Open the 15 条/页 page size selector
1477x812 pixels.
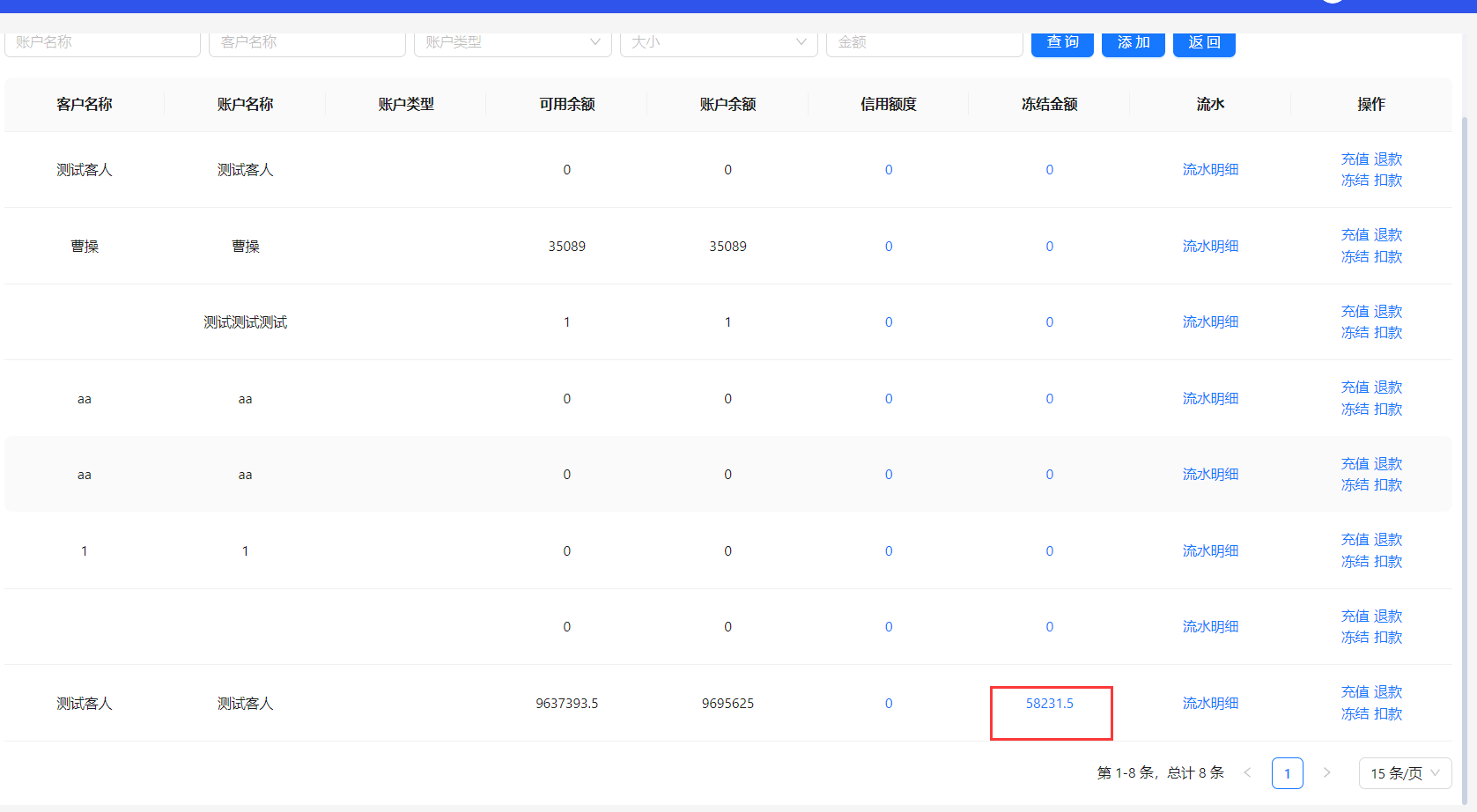coord(1405,773)
